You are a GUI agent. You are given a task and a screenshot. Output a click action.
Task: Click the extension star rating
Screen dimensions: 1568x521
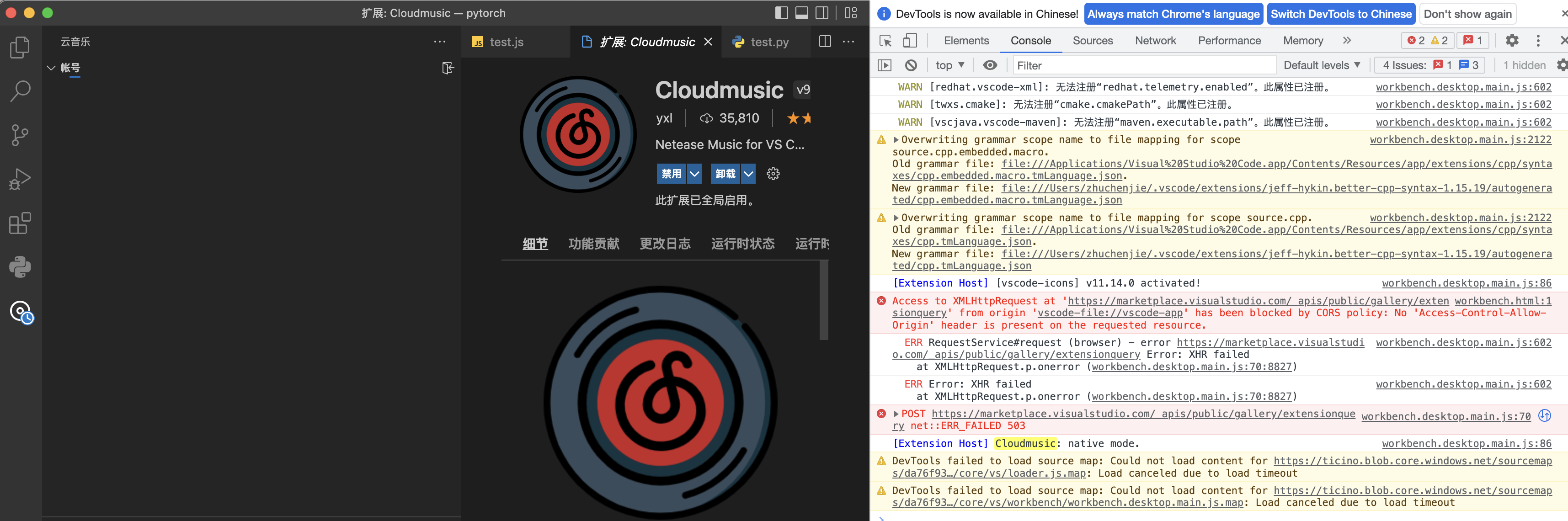(x=799, y=118)
